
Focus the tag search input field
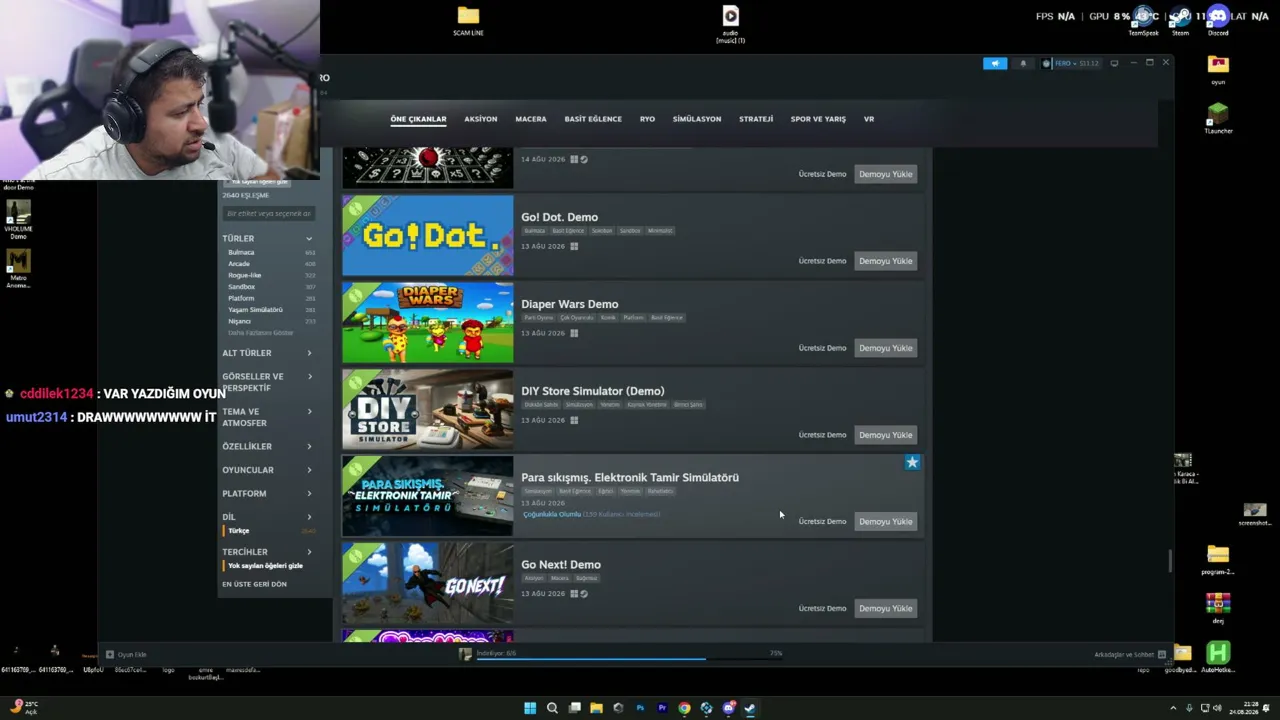[x=268, y=214]
